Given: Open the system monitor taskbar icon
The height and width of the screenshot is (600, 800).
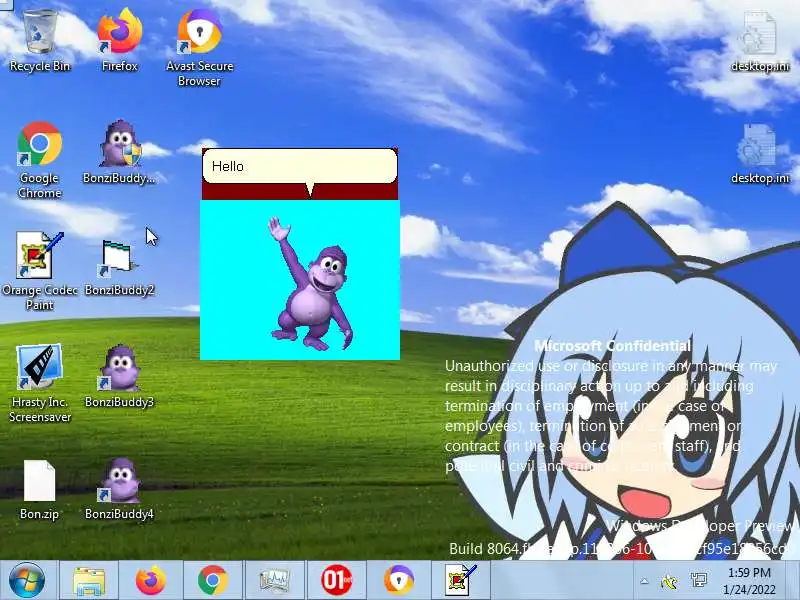Looking at the screenshot, I should 274,581.
